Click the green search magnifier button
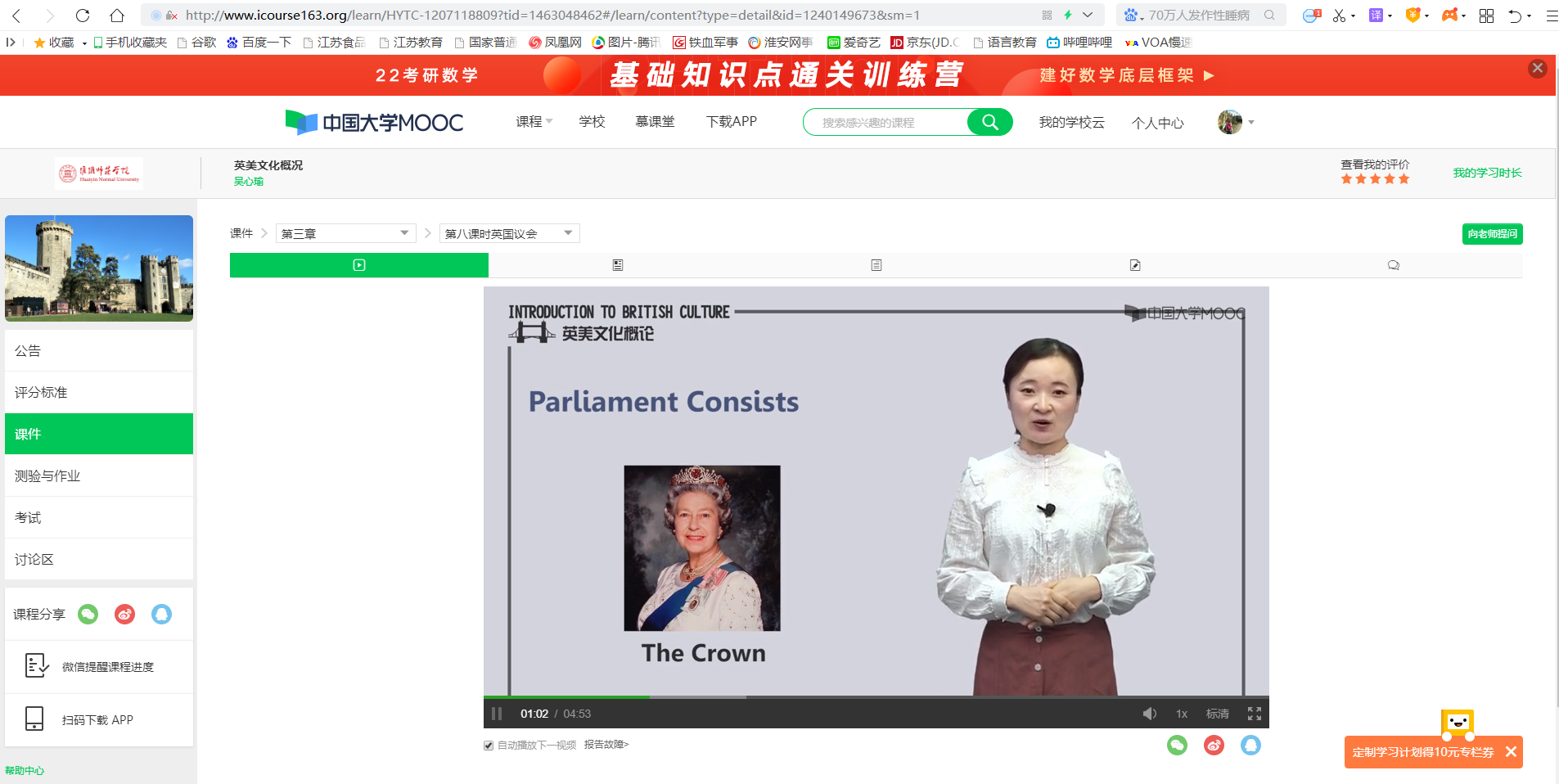The image size is (1559, 784). (x=989, y=122)
